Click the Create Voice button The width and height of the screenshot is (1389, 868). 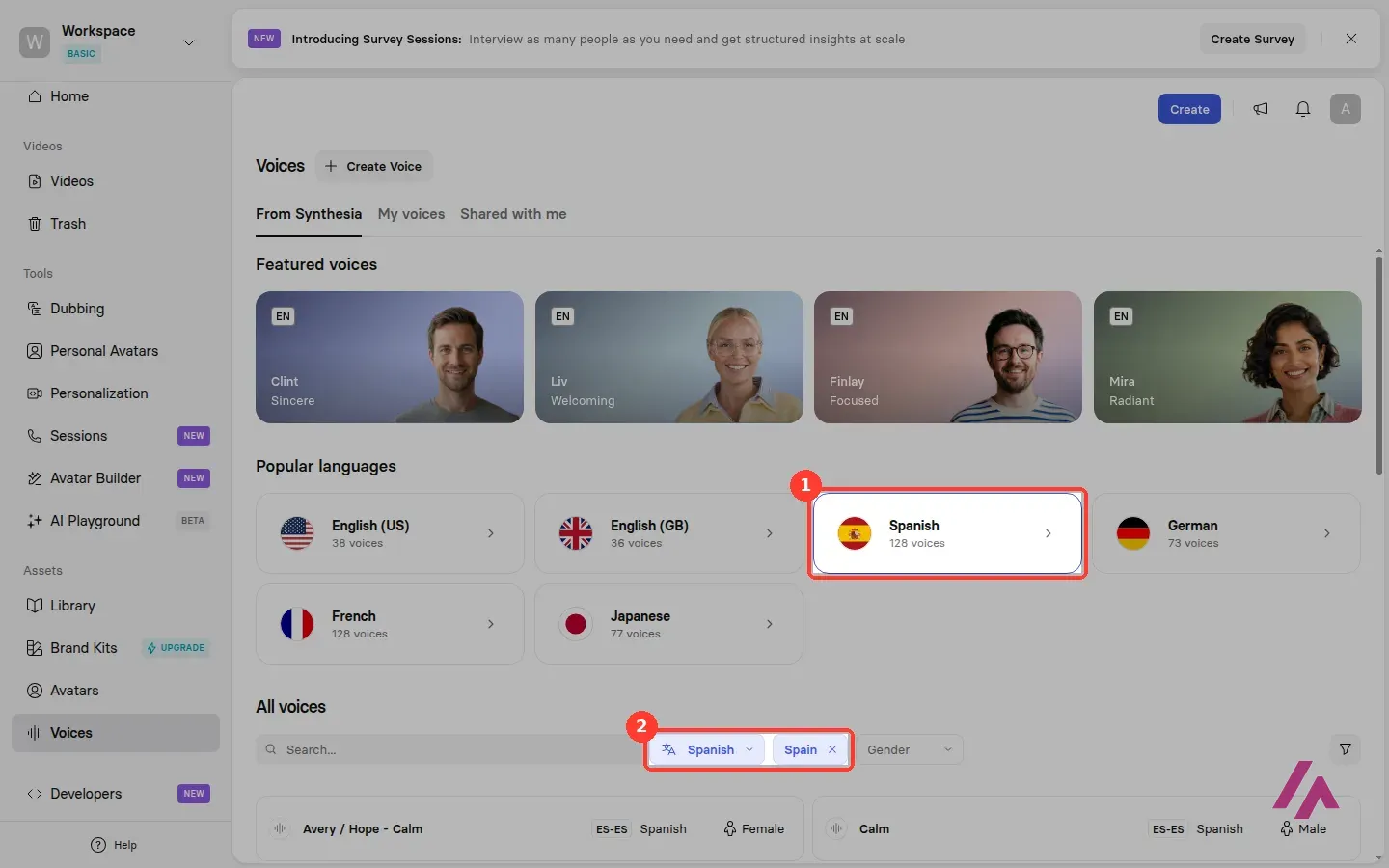373,166
